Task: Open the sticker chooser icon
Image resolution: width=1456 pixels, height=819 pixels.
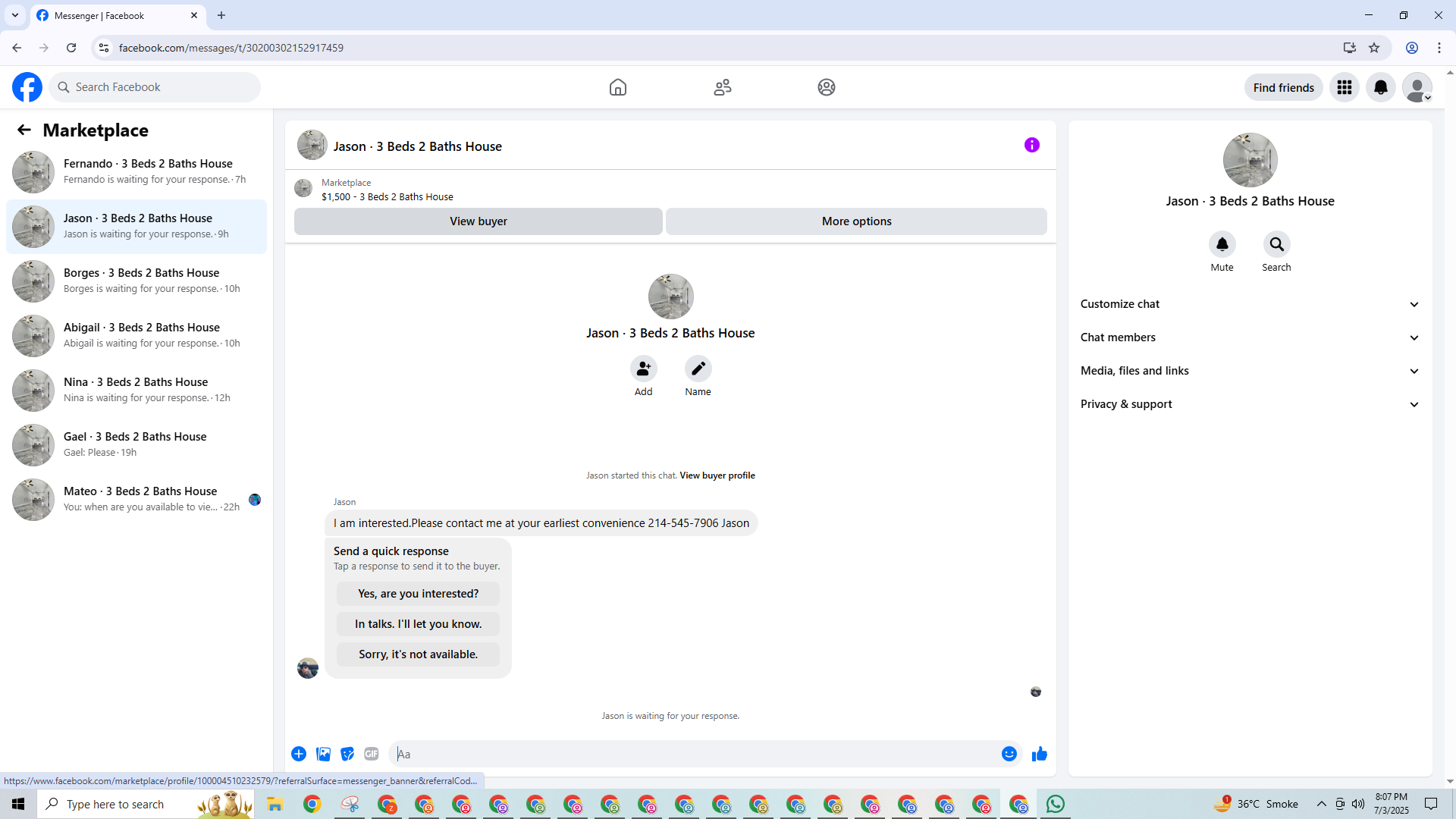Action: (347, 754)
